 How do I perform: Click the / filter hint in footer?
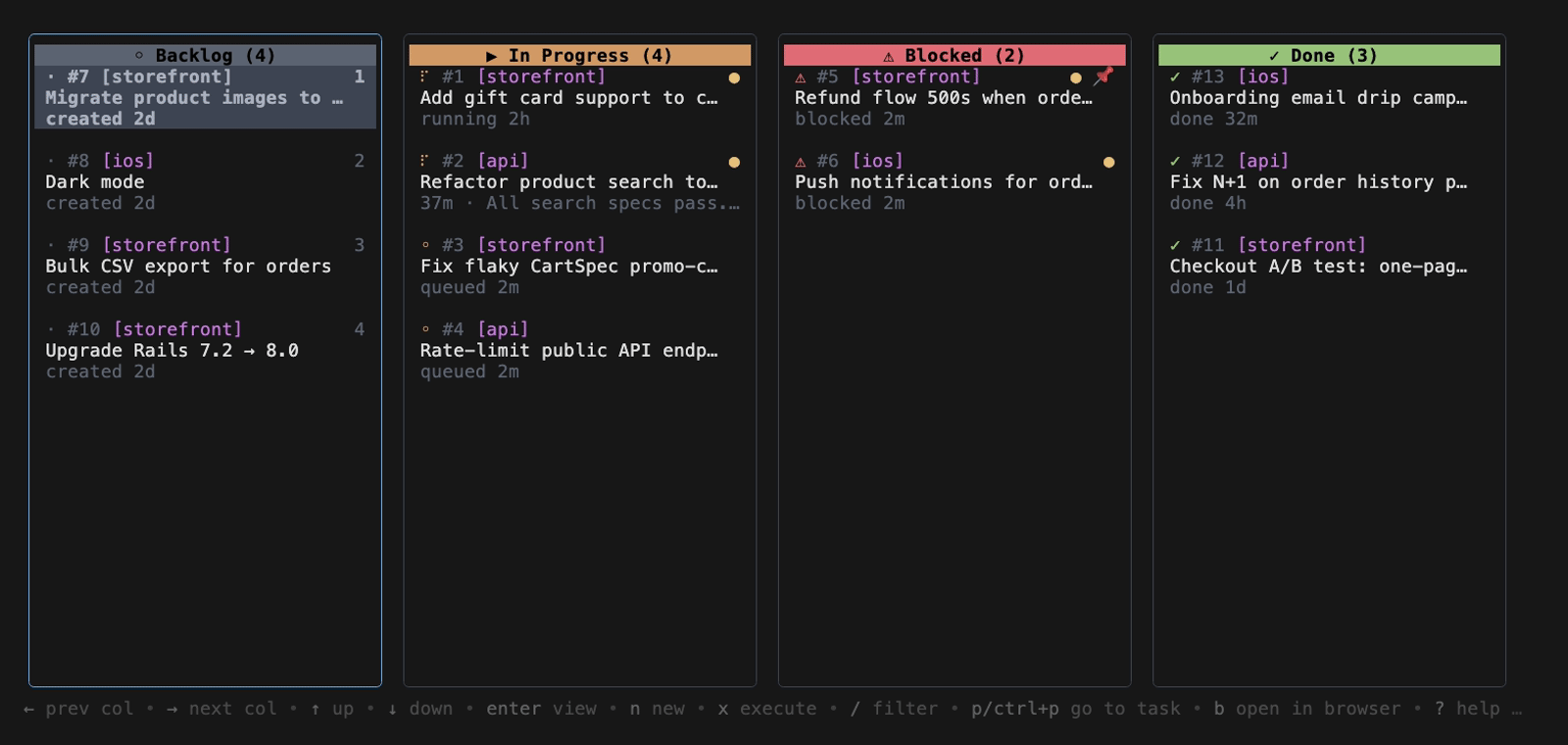894,708
